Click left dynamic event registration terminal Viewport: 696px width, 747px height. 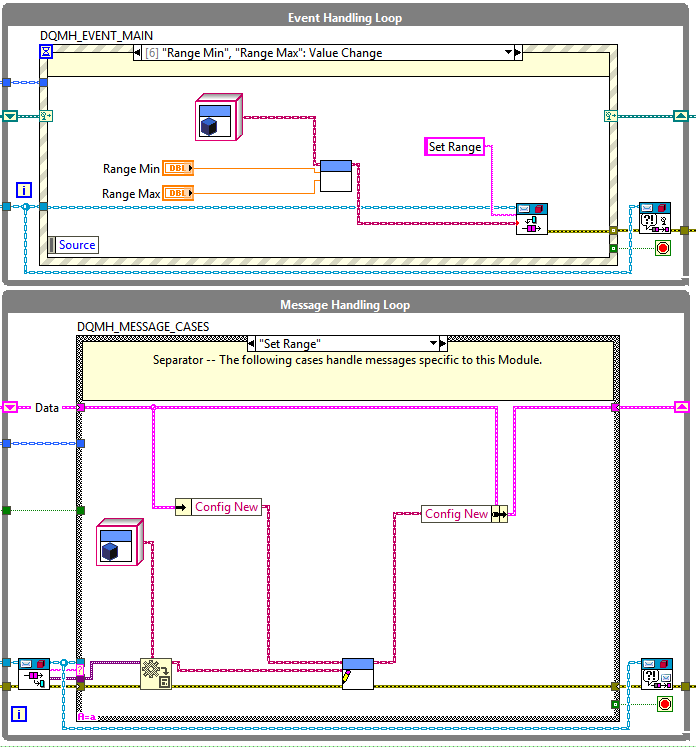coord(46,116)
